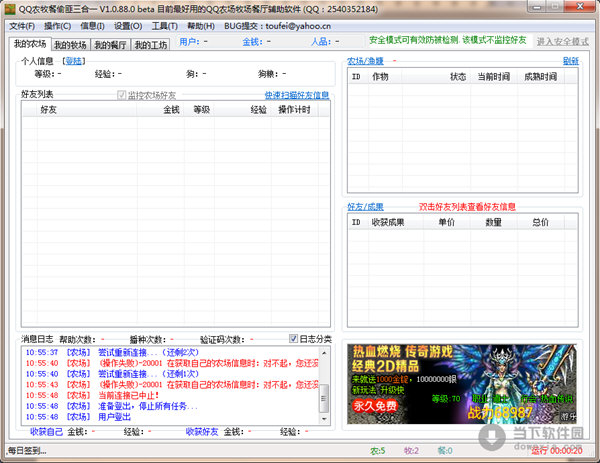Viewport: 600px width, 463px height.
Task: Click the 收获自己 label
Action: [46, 432]
